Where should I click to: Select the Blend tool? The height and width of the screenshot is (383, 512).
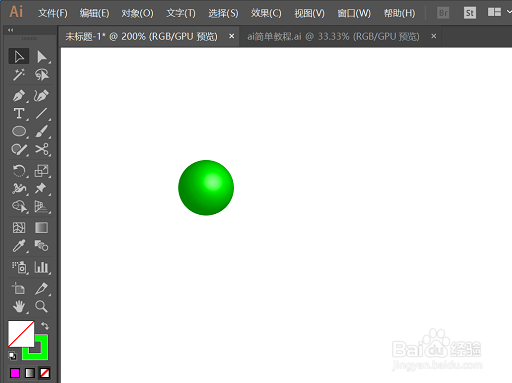click(x=42, y=246)
